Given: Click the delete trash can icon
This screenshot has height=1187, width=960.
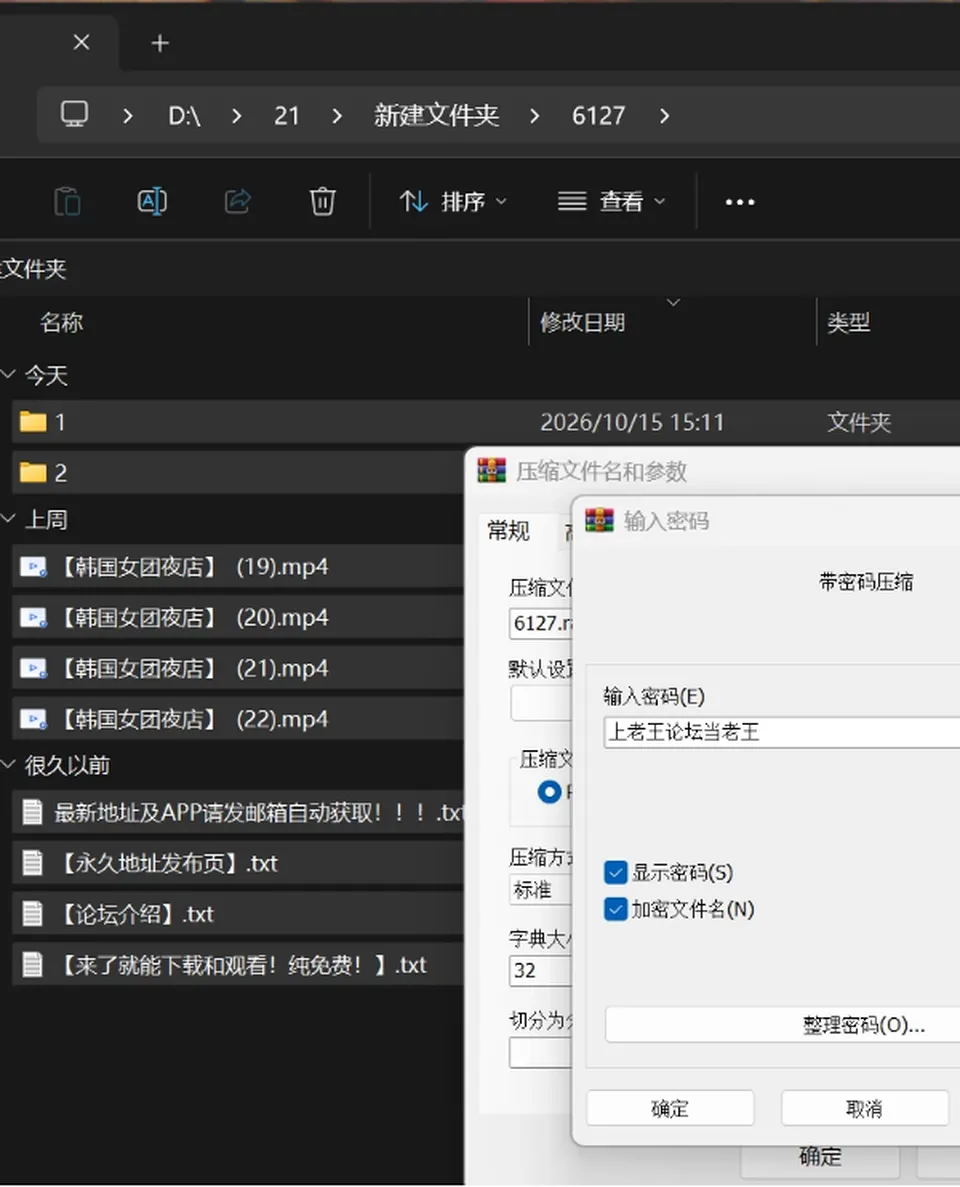Looking at the screenshot, I should pyautogui.click(x=322, y=201).
